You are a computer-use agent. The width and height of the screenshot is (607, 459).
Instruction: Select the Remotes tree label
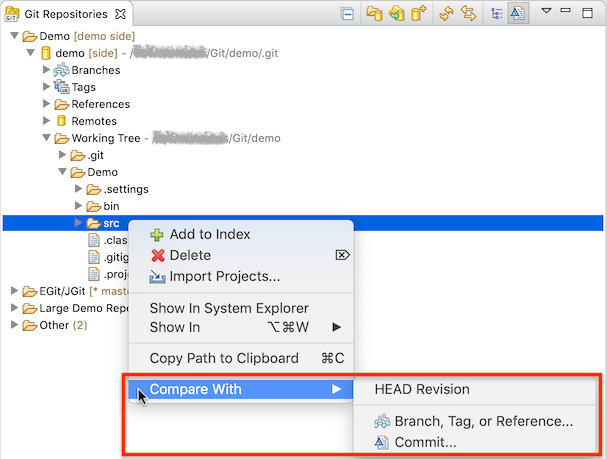(x=94, y=121)
